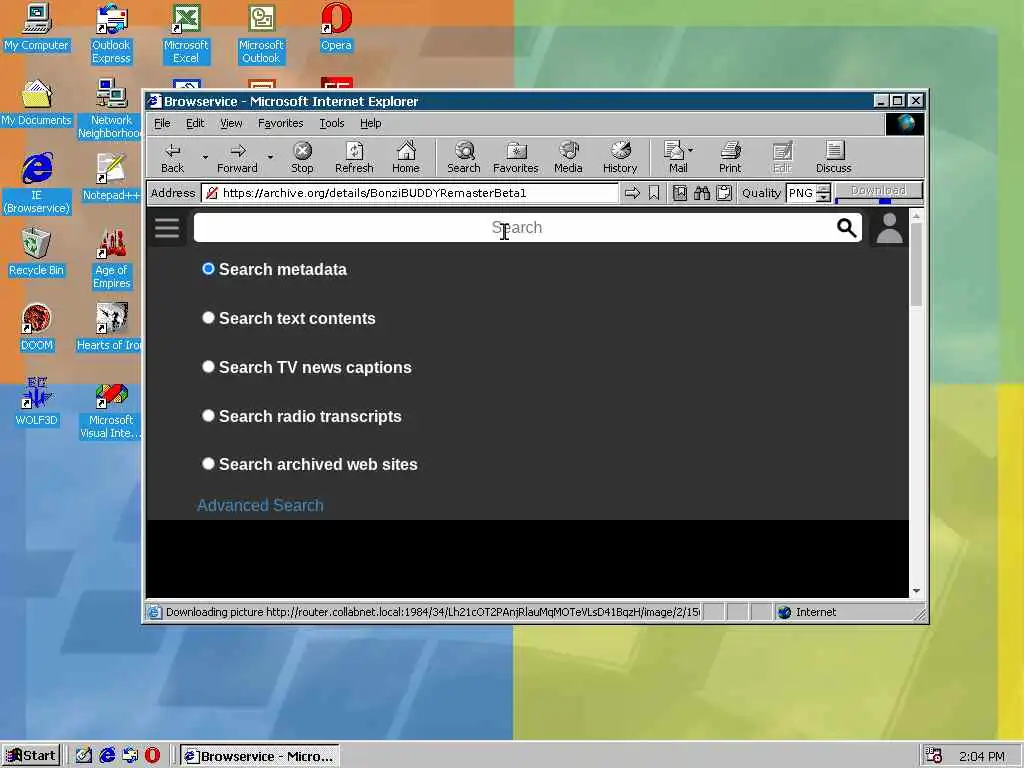The height and width of the screenshot is (768, 1024).
Task: Click the system tray clock 2:04 PM
Action: [x=981, y=756]
